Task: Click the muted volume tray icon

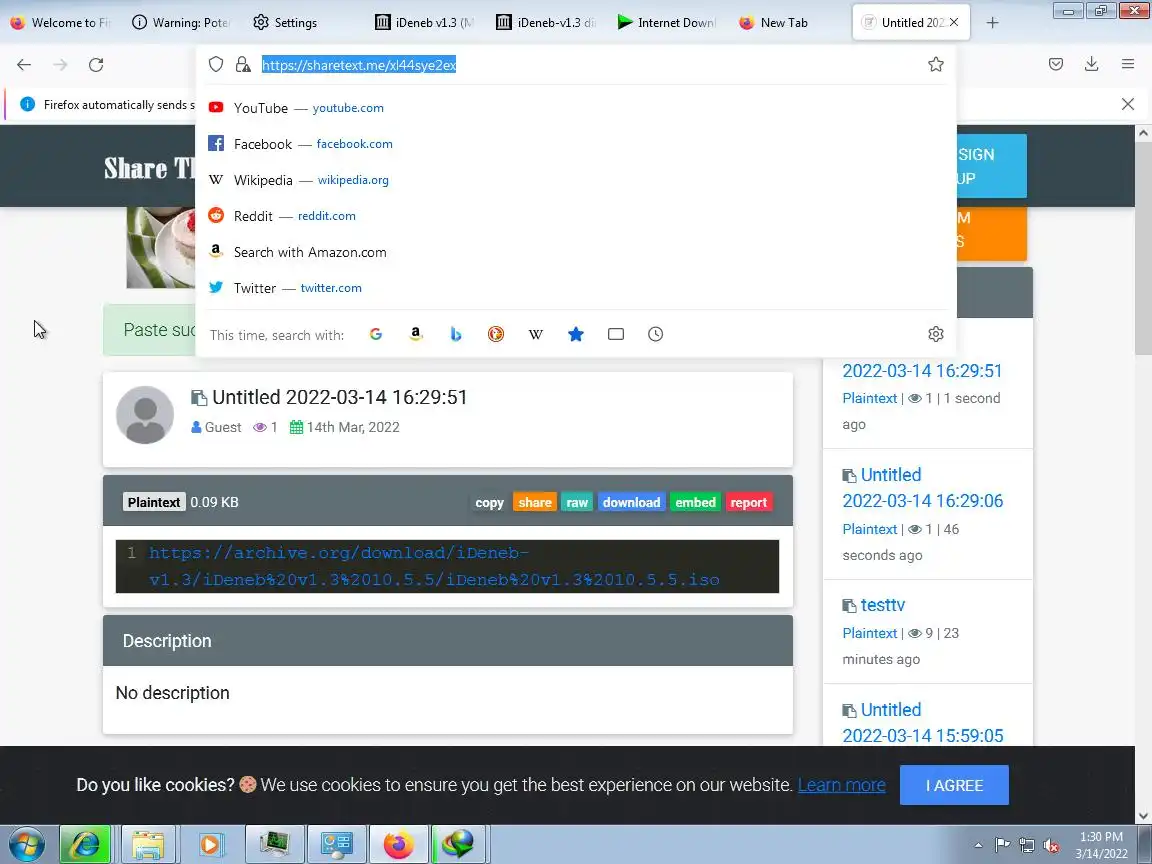Action: [1051, 845]
